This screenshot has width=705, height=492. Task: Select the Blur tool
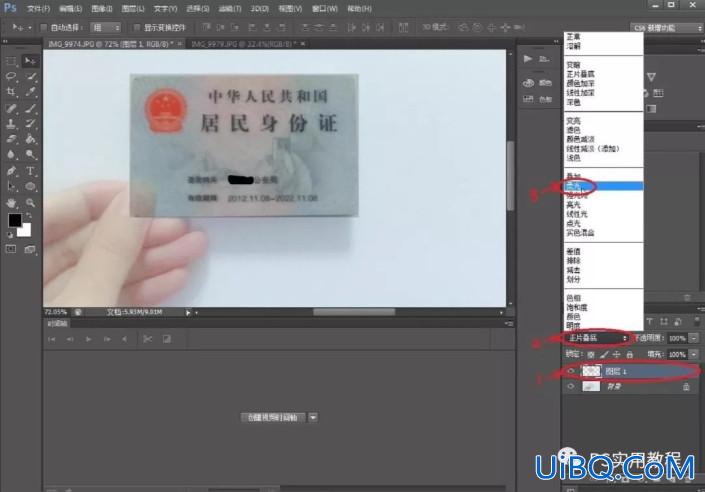11,155
